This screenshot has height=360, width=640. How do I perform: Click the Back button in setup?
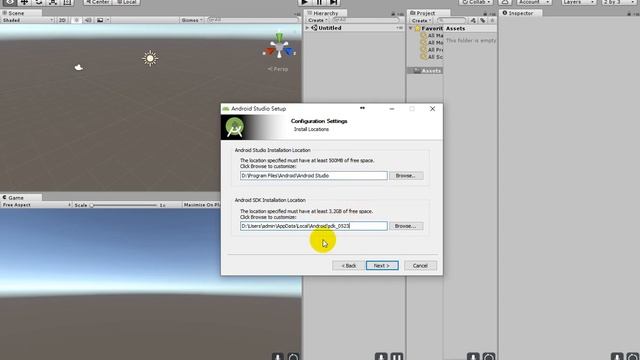[x=348, y=266]
